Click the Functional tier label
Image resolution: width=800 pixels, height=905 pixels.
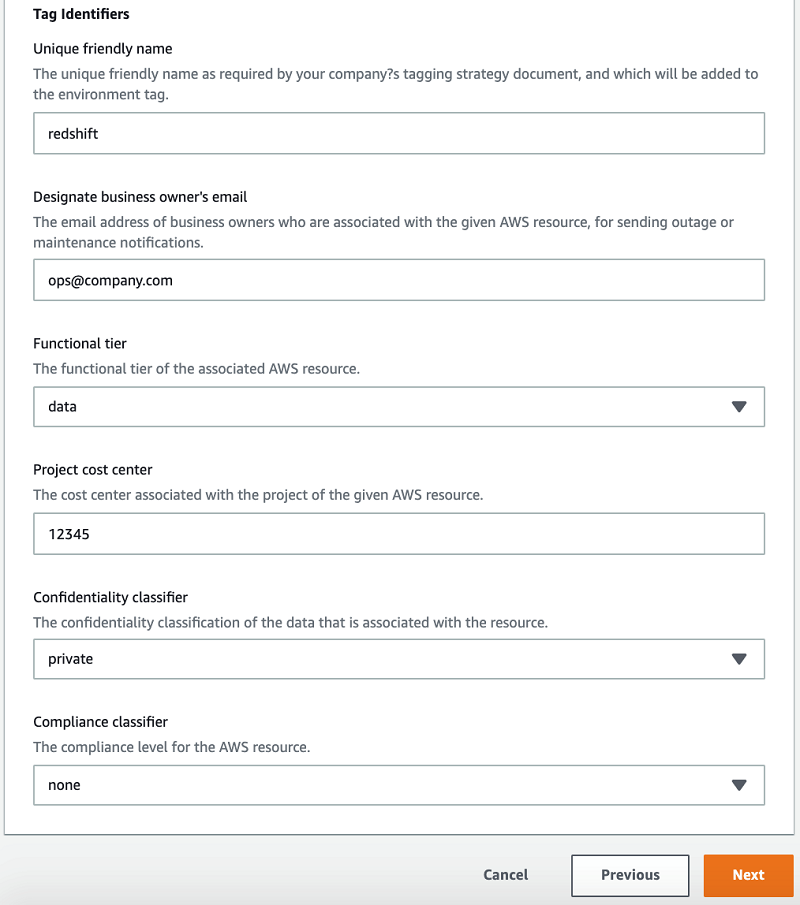point(80,343)
